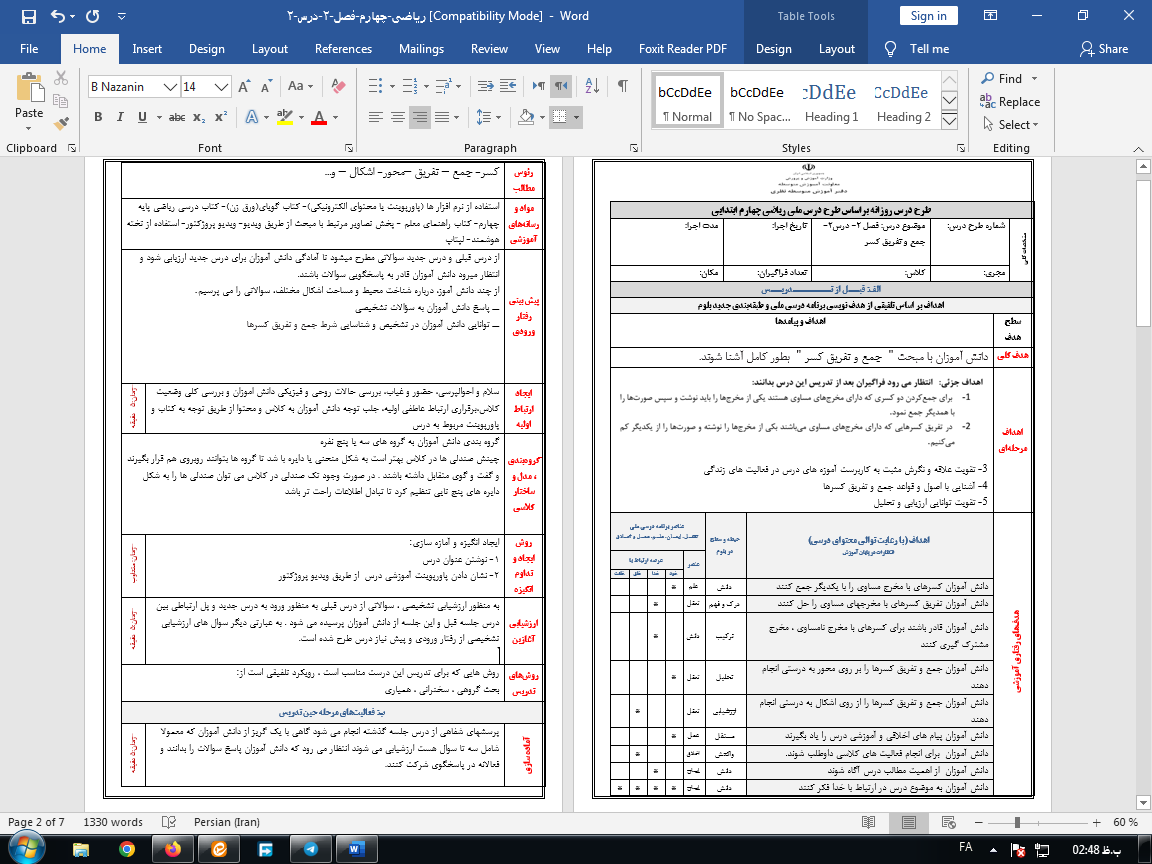
Task: Open the borders dropdown arrow
Action: [x=577, y=117]
